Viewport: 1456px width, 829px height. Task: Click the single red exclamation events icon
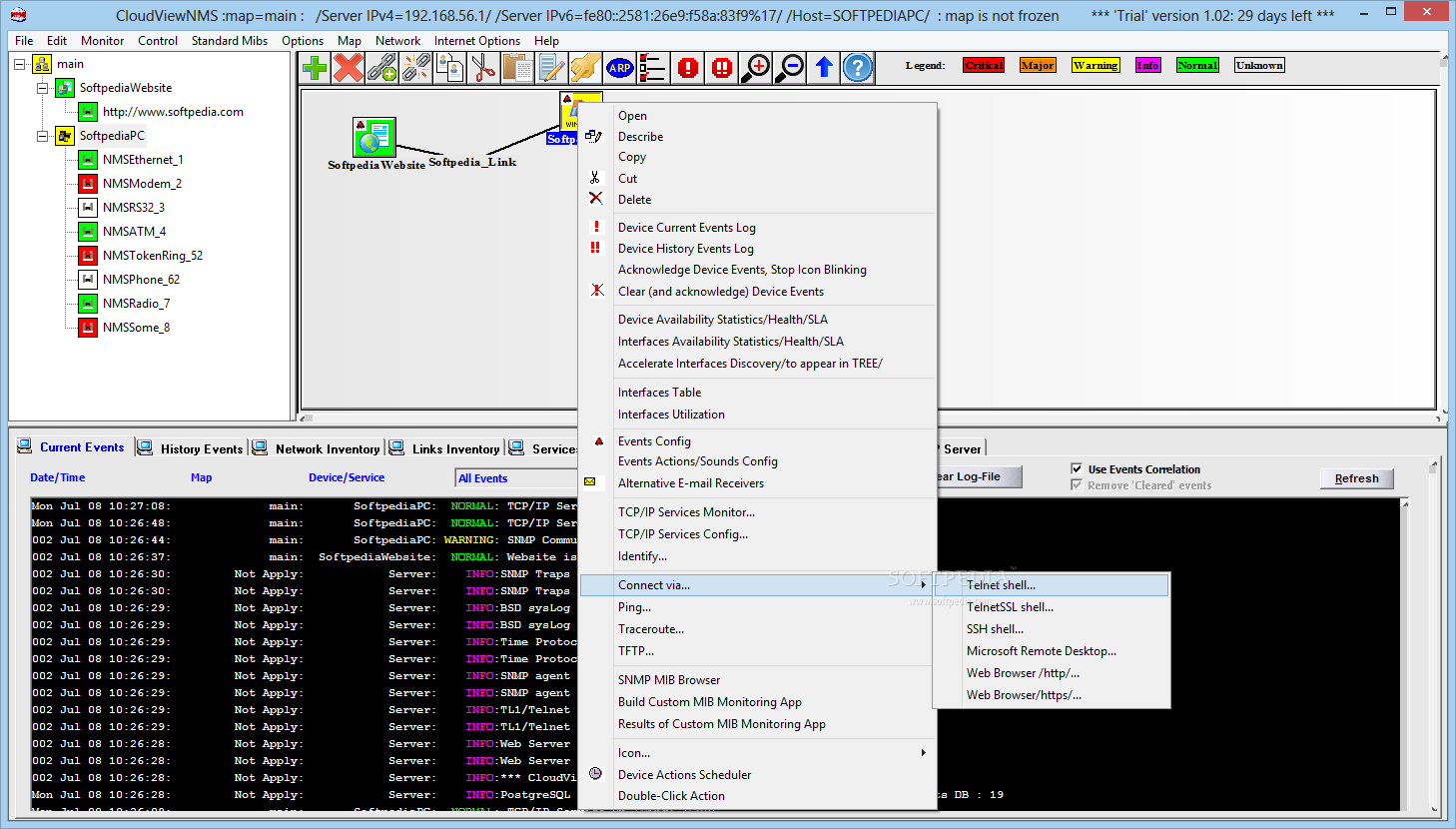688,68
